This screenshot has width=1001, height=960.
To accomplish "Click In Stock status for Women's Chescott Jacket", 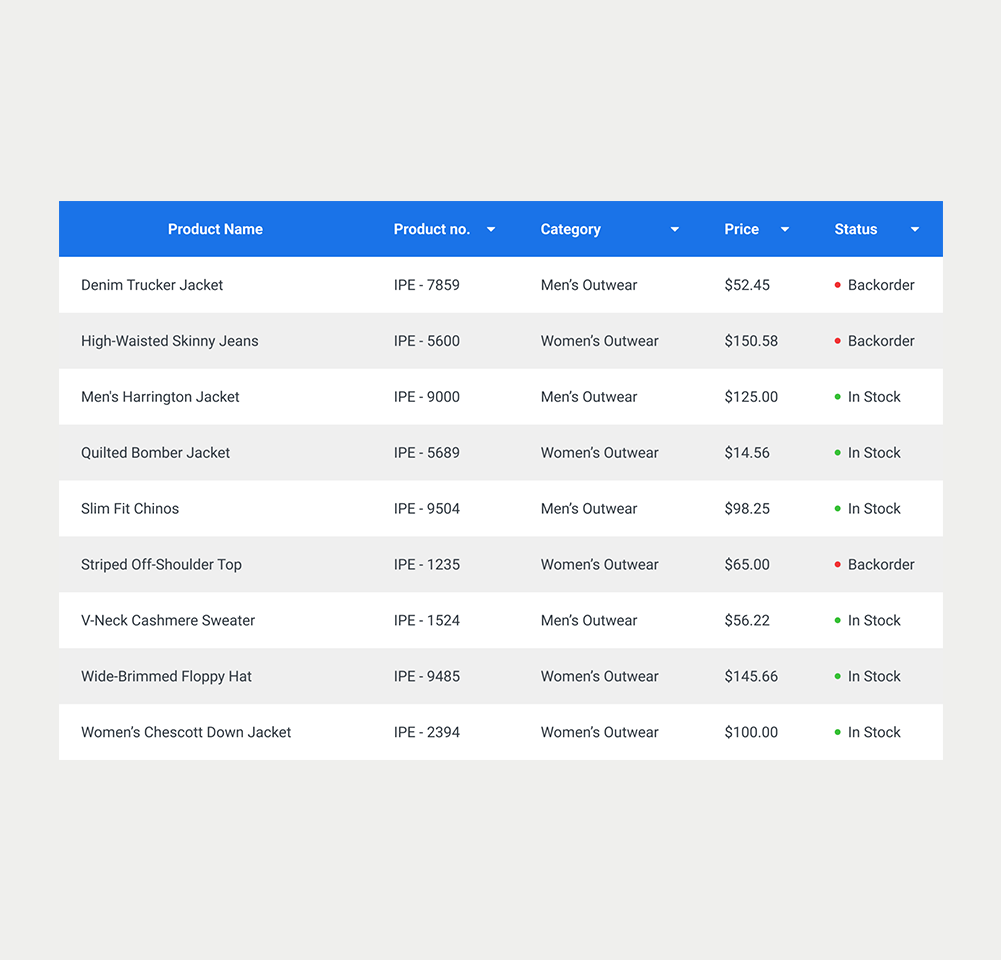I will 874,732.
